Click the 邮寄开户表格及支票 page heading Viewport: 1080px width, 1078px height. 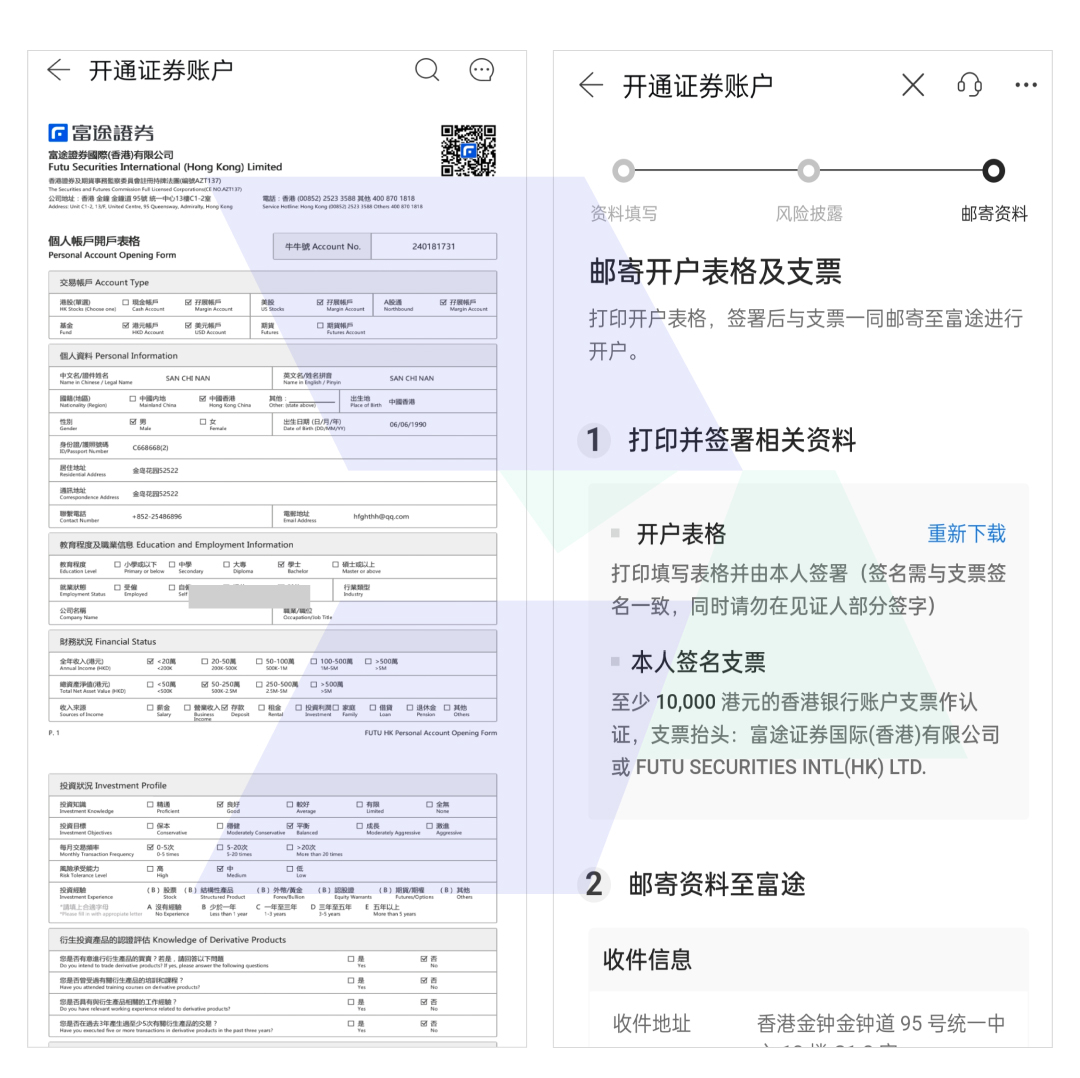[715, 271]
